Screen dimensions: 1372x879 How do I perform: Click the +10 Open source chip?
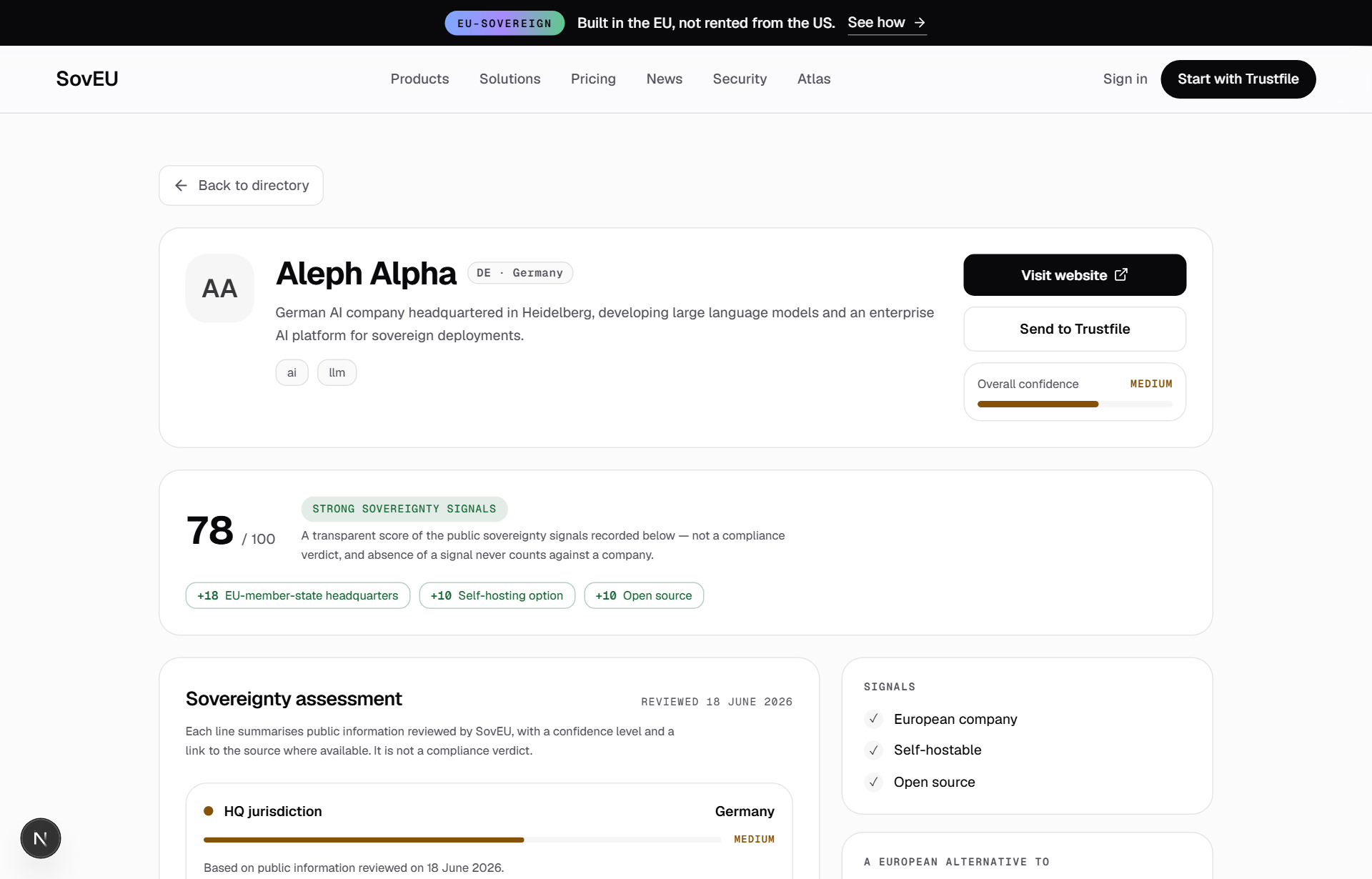[643, 595]
